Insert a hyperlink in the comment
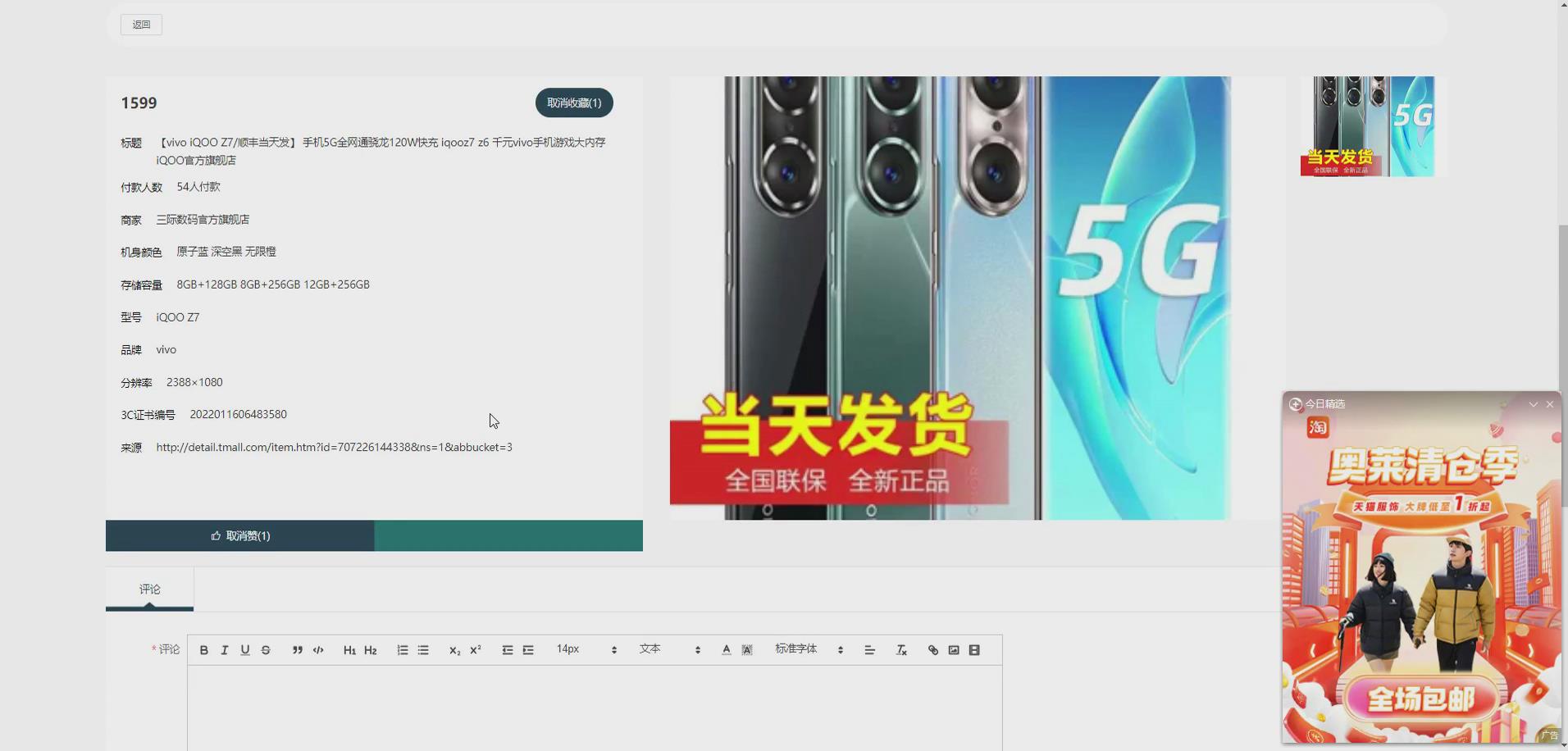This screenshot has width=1568, height=751. (x=932, y=650)
